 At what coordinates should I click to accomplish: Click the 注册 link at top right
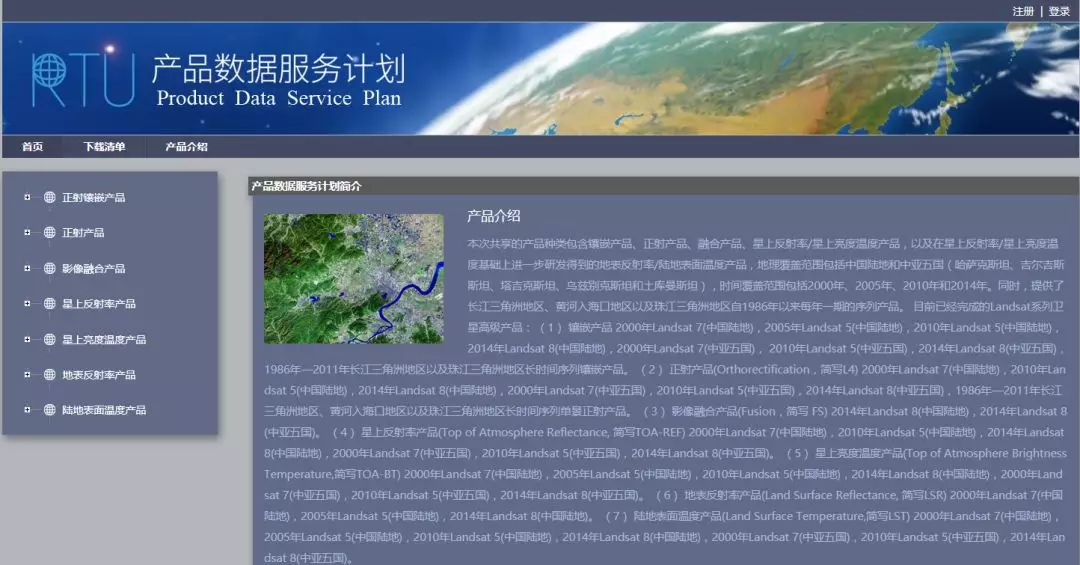(x=1023, y=11)
